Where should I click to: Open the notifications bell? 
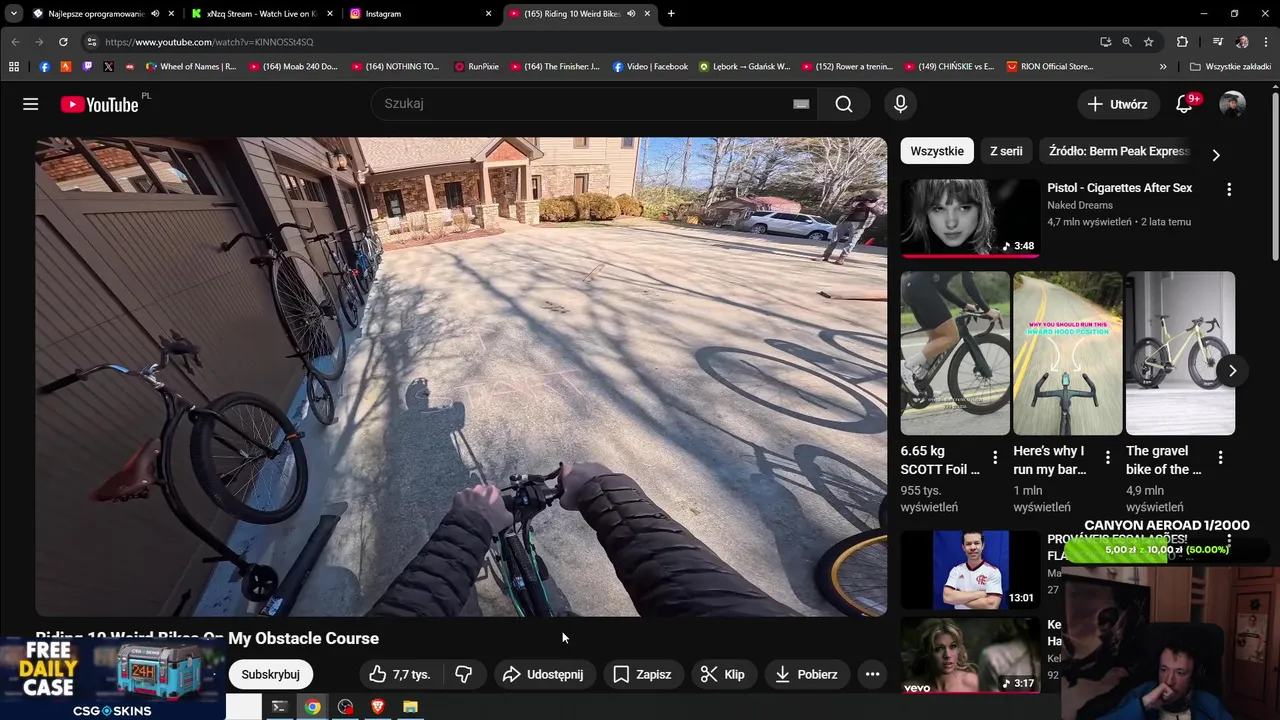(1184, 104)
